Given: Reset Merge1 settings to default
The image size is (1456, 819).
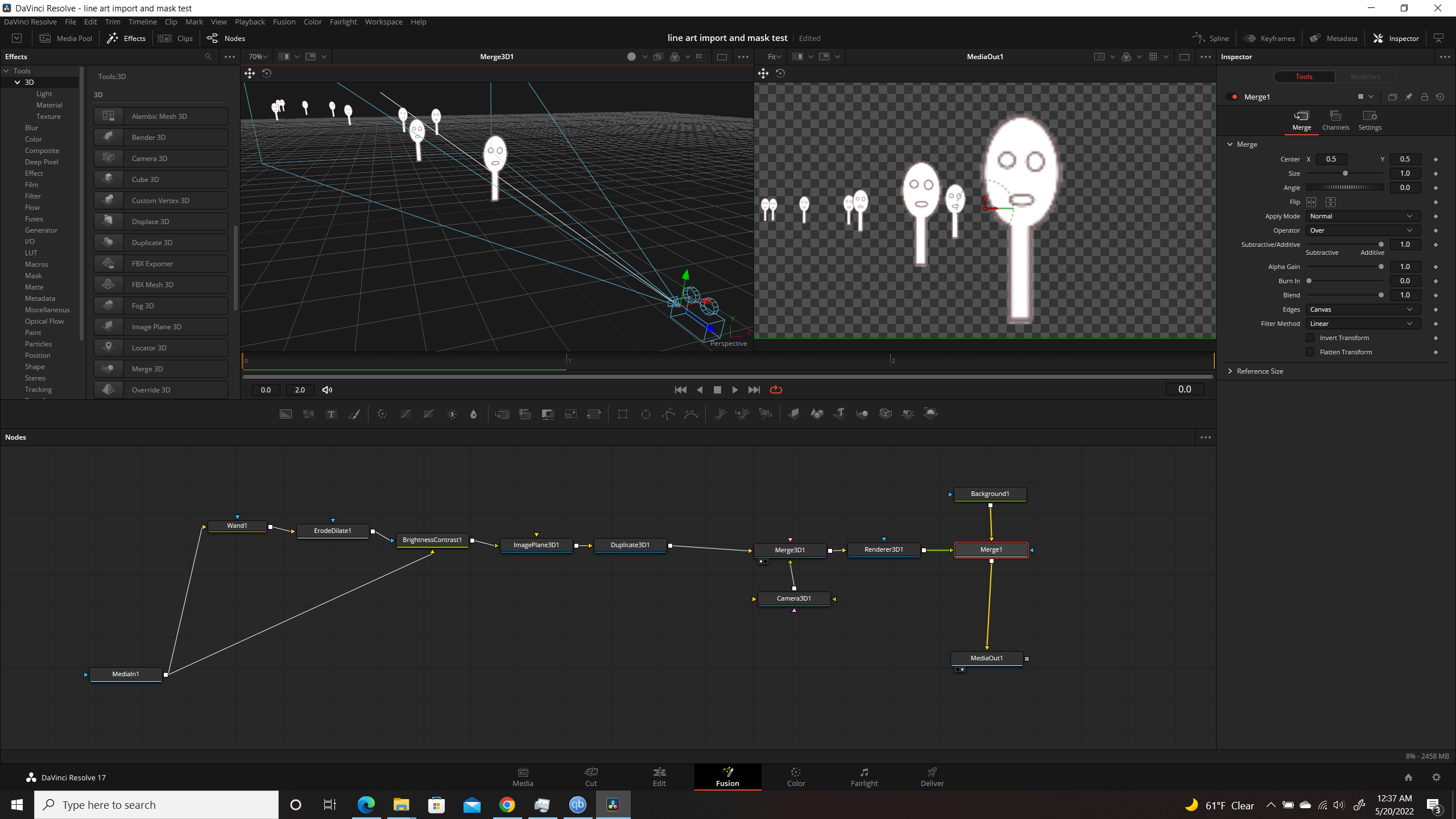Looking at the screenshot, I should 1440,97.
